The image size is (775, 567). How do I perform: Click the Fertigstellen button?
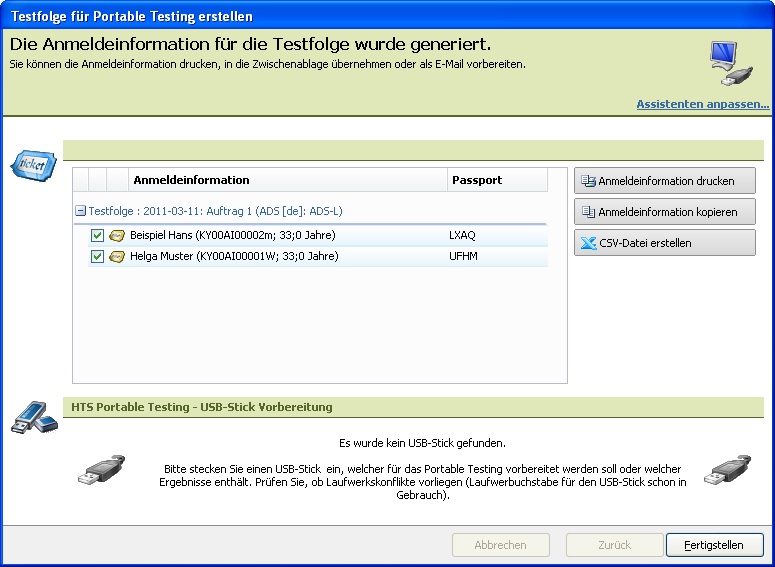coord(714,545)
